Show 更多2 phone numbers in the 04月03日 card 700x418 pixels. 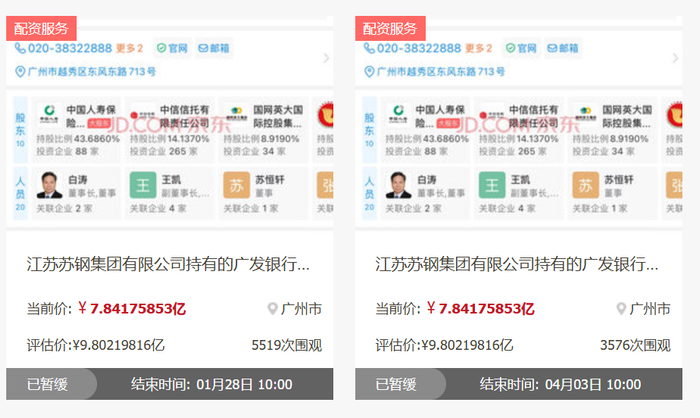pos(479,48)
